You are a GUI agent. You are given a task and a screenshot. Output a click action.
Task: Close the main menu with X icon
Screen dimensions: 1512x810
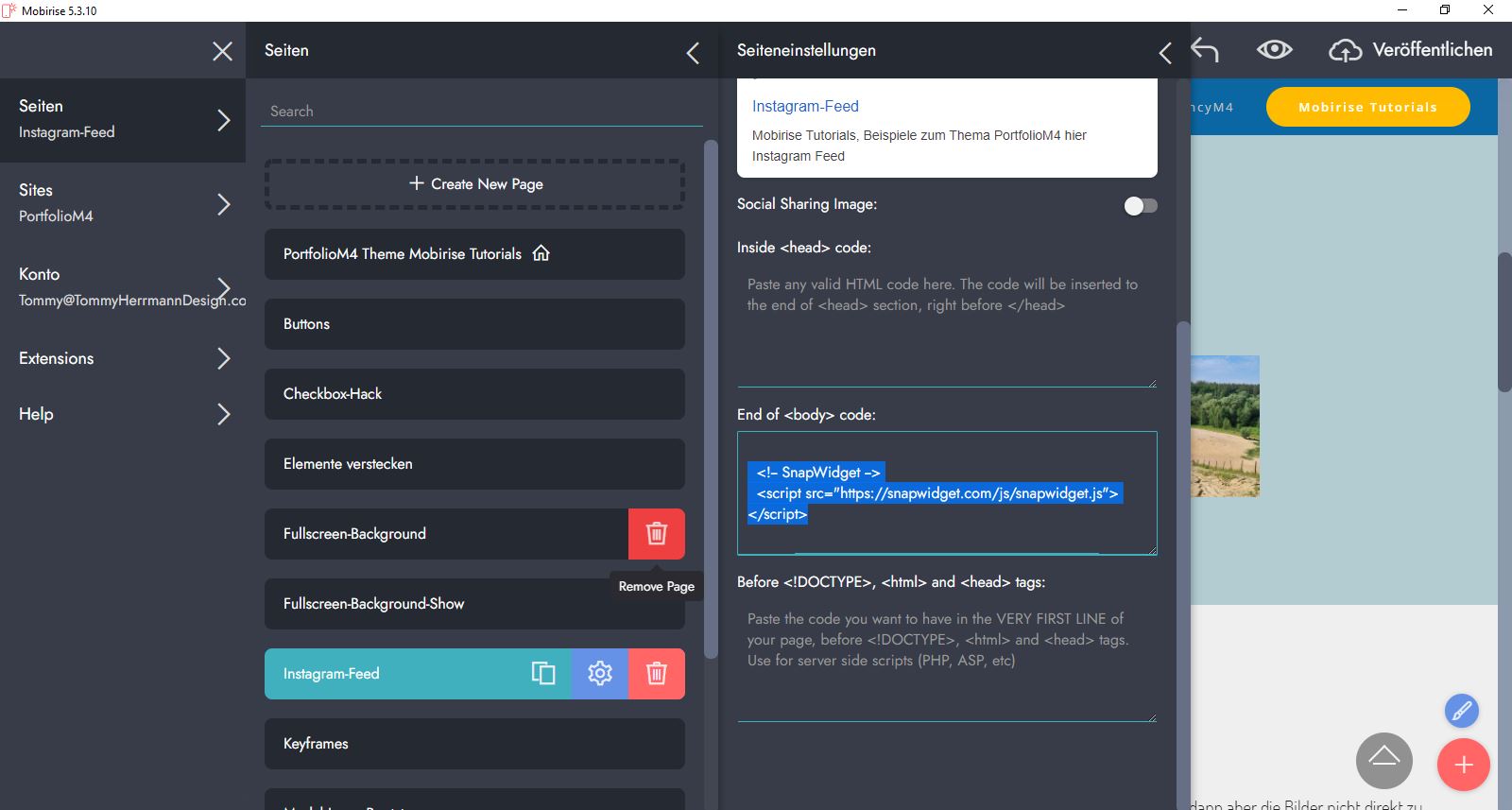(222, 51)
